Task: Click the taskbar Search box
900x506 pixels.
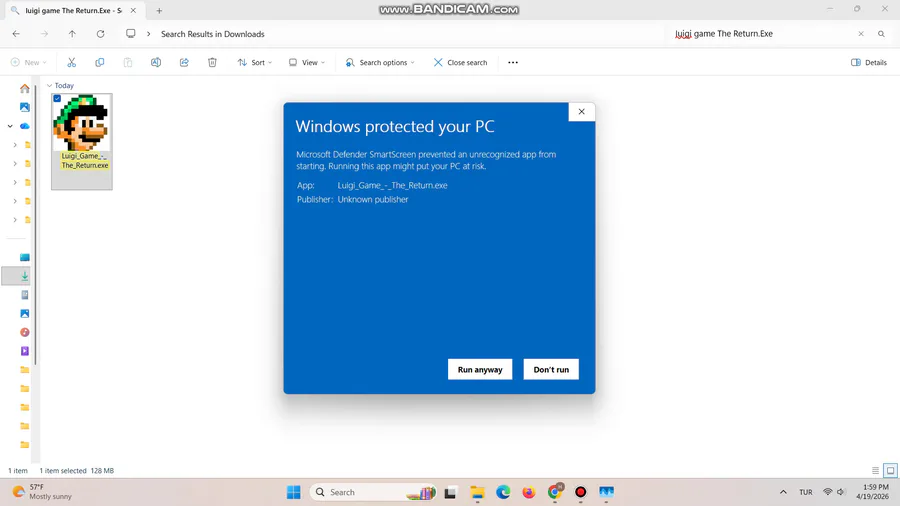Action: [374, 492]
